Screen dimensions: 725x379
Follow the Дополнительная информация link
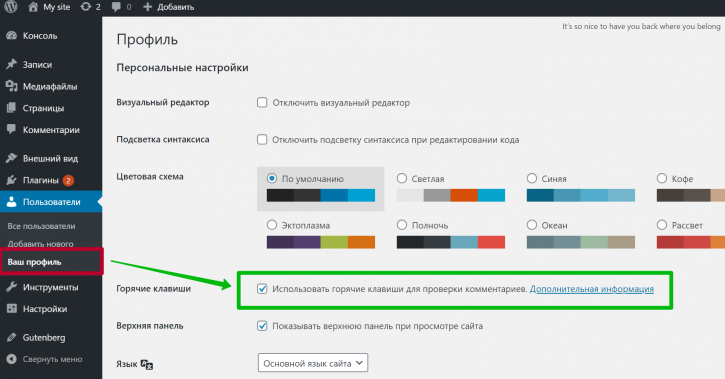pos(591,289)
